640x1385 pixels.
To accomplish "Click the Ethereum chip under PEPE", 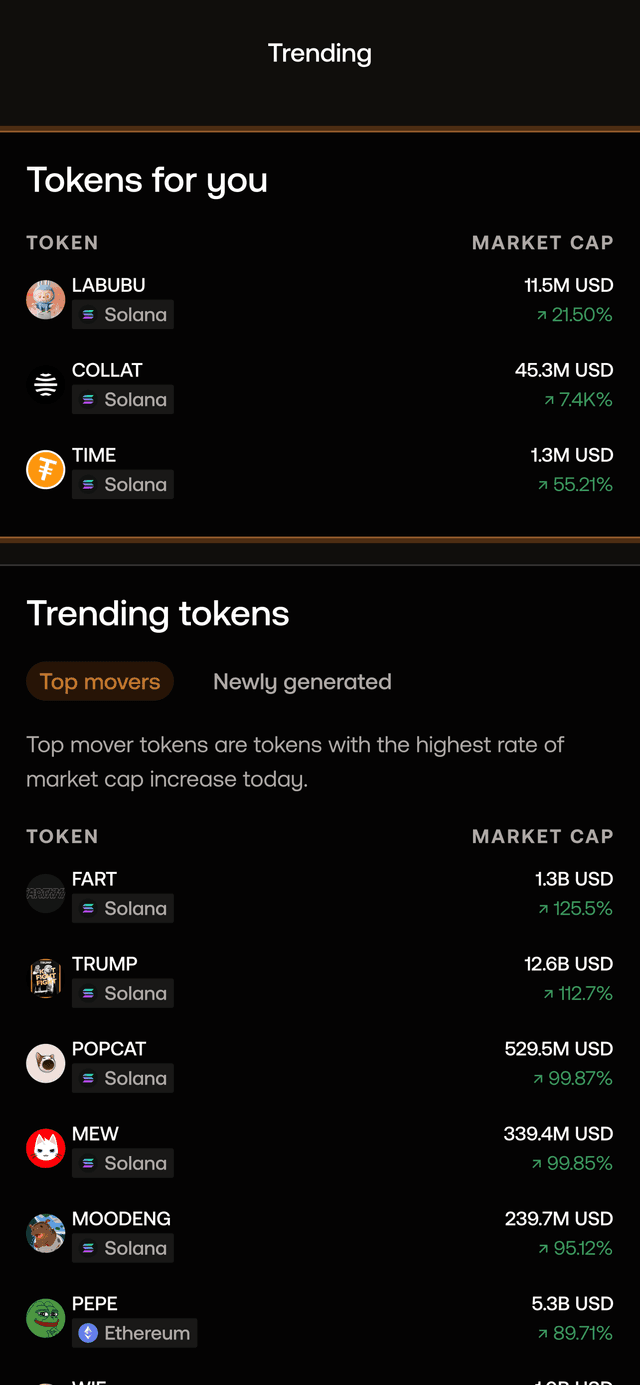I will click(x=134, y=1333).
